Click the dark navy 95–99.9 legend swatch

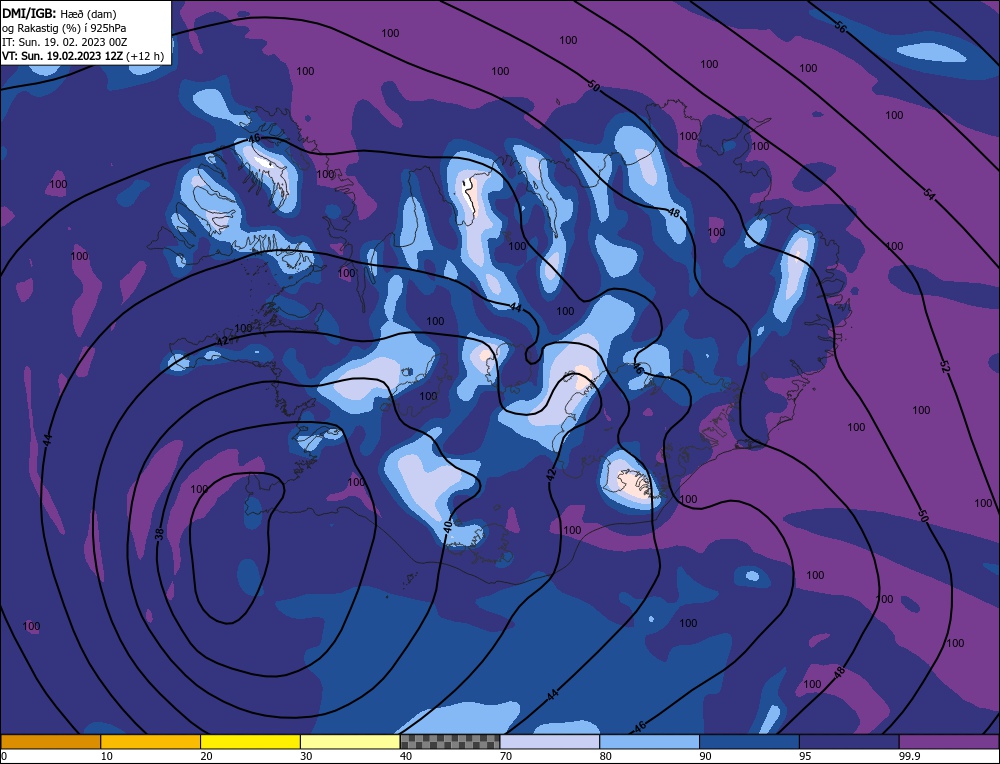849,741
